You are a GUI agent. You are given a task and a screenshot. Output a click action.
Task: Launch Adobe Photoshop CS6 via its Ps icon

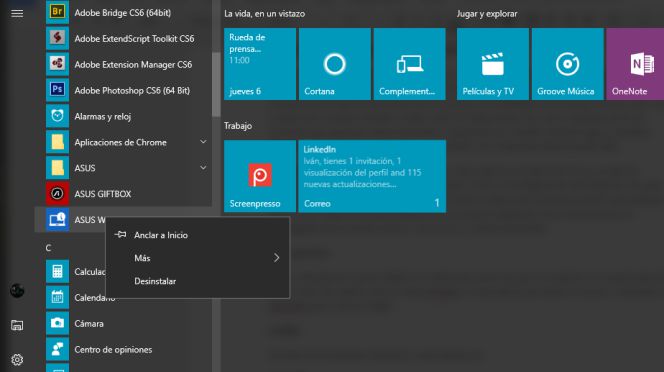pos(57,90)
